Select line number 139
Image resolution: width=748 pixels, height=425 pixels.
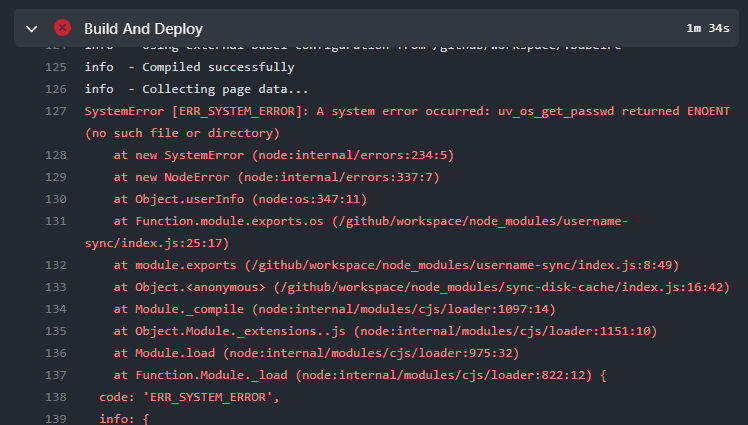pos(56,419)
